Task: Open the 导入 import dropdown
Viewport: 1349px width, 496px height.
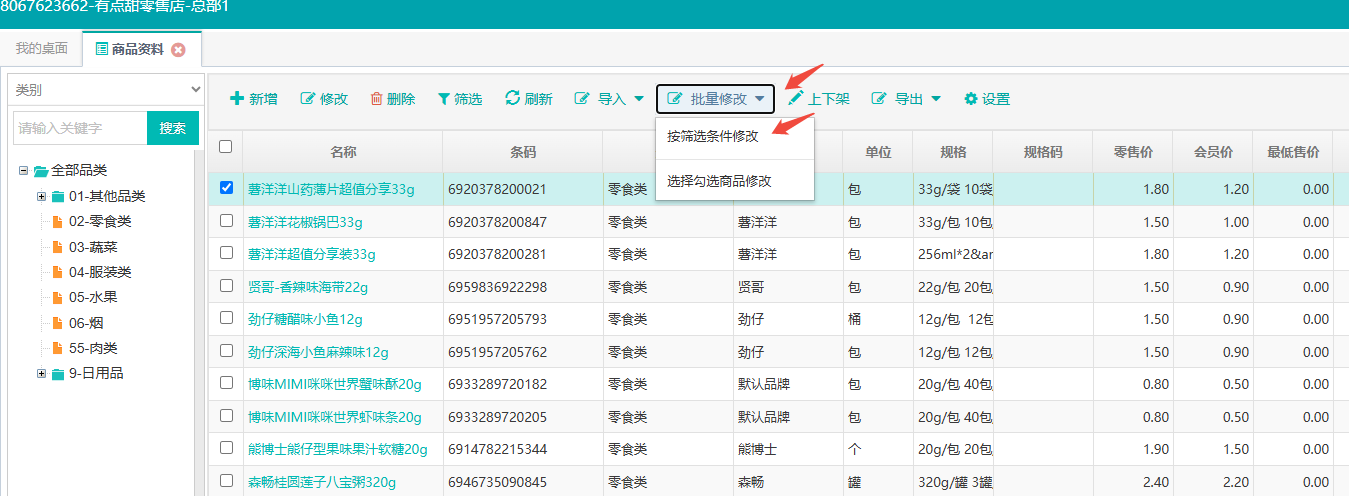Action: point(609,99)
